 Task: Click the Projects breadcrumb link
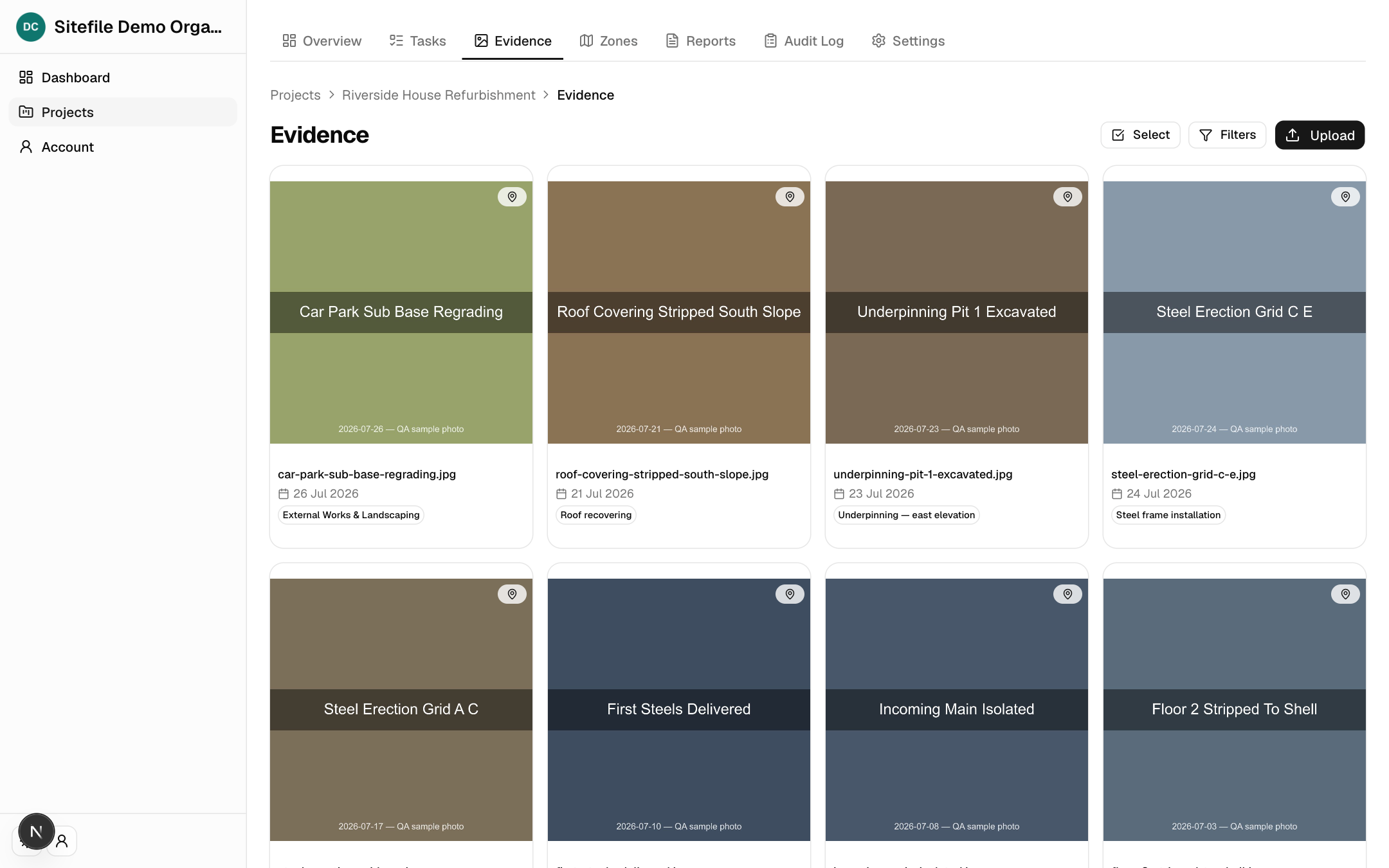[x=295, y=95]
